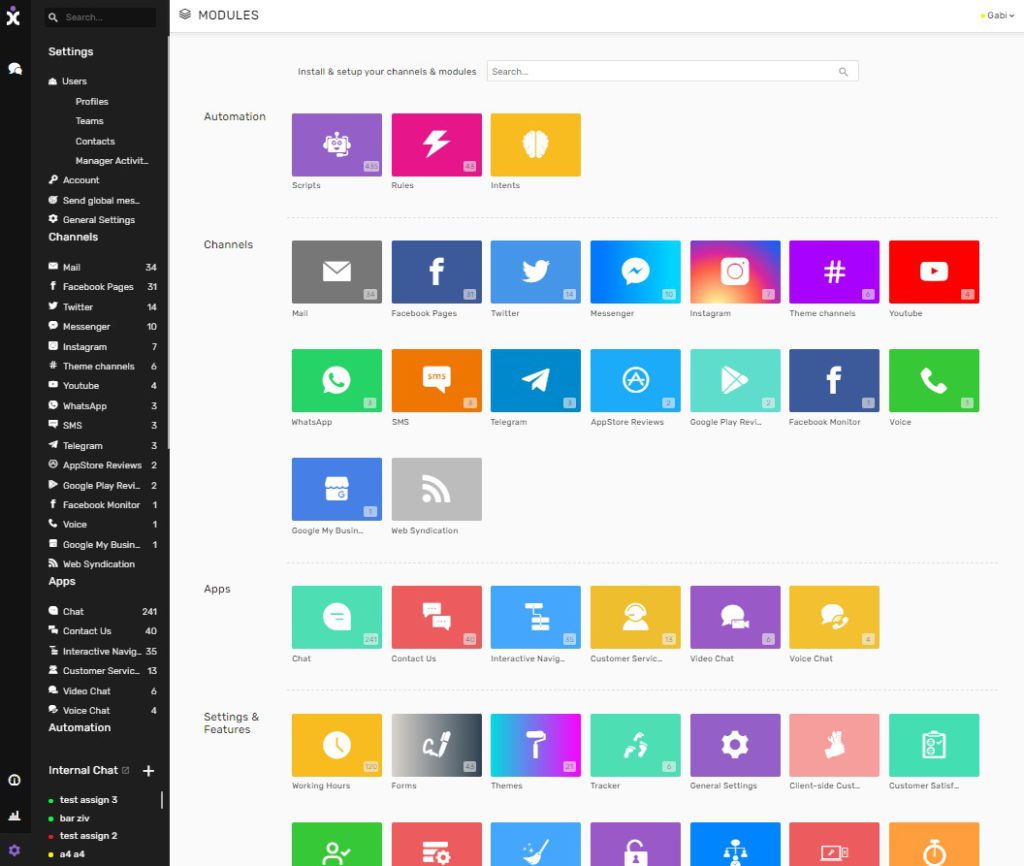Open the Customer Service app tile
Screen dimensions: 1024x866
click(635, 617)
